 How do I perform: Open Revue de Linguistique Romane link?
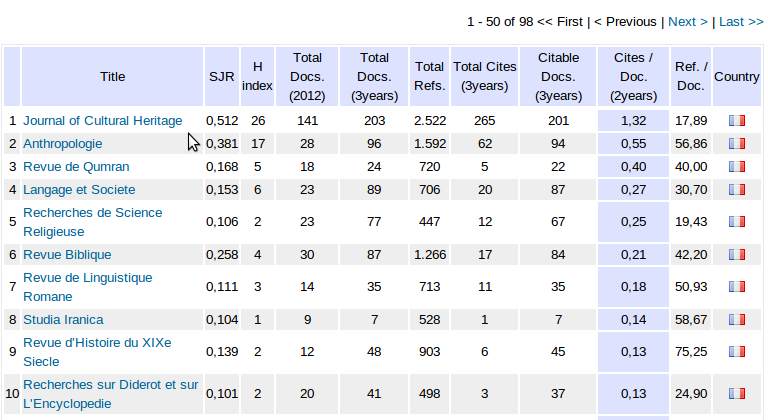tap(88, 287)
